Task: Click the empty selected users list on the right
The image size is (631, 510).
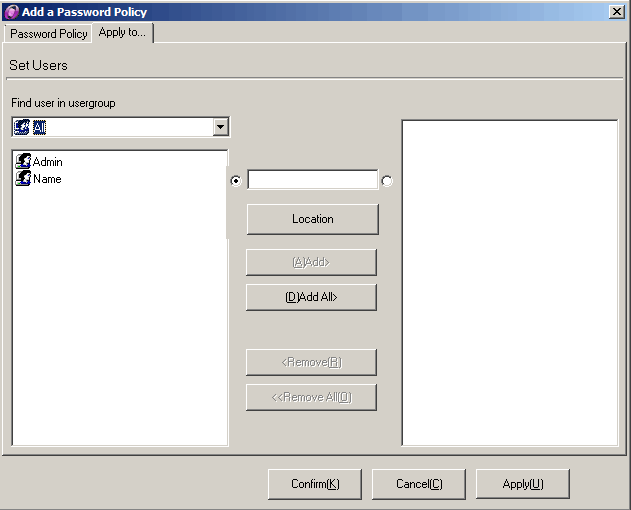Action: [x=509, y=282]
